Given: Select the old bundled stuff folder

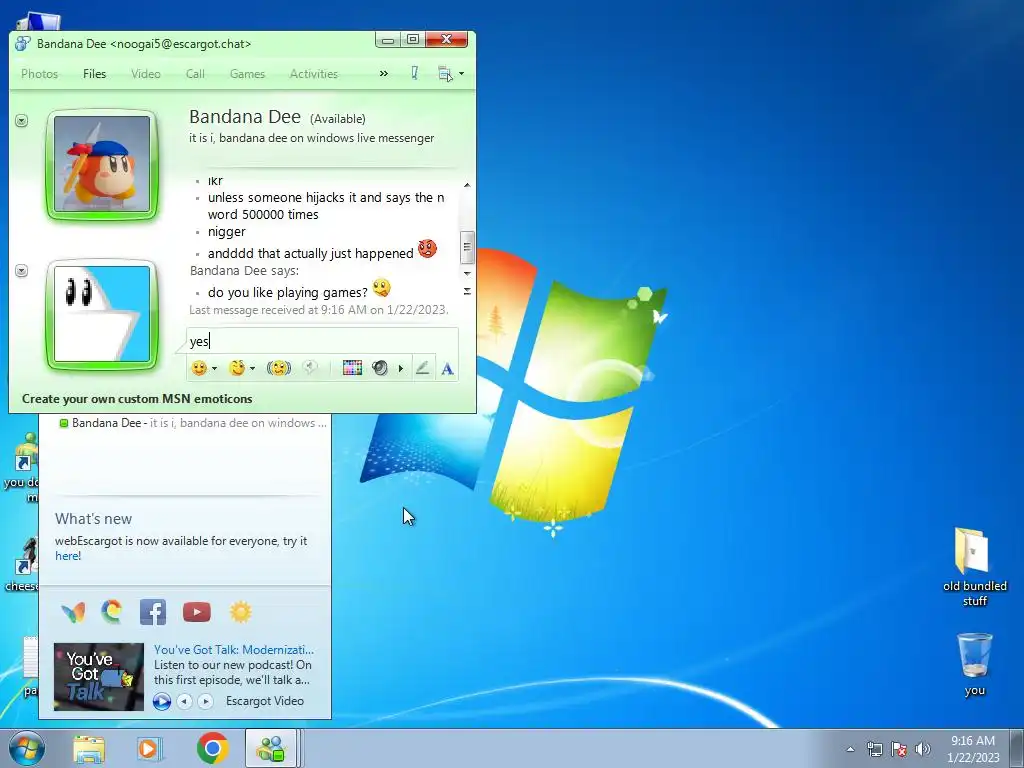Looking at the screenshot, I should [x=974, y=567].
